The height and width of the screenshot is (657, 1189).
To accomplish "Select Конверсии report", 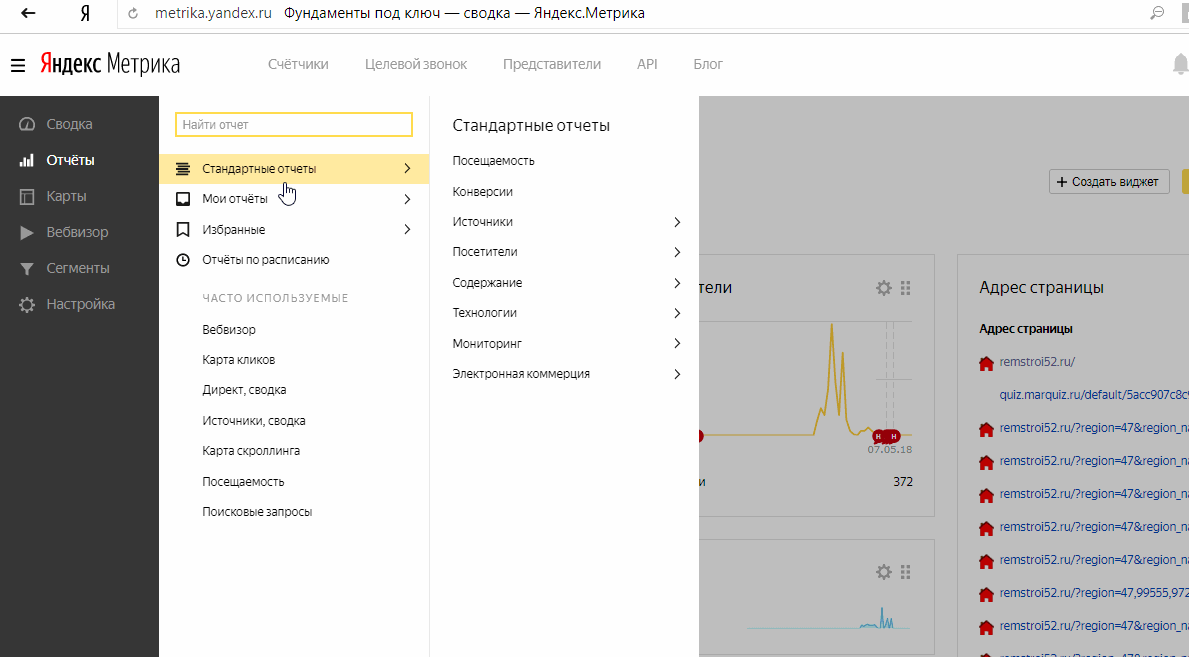I will [482, 192].
